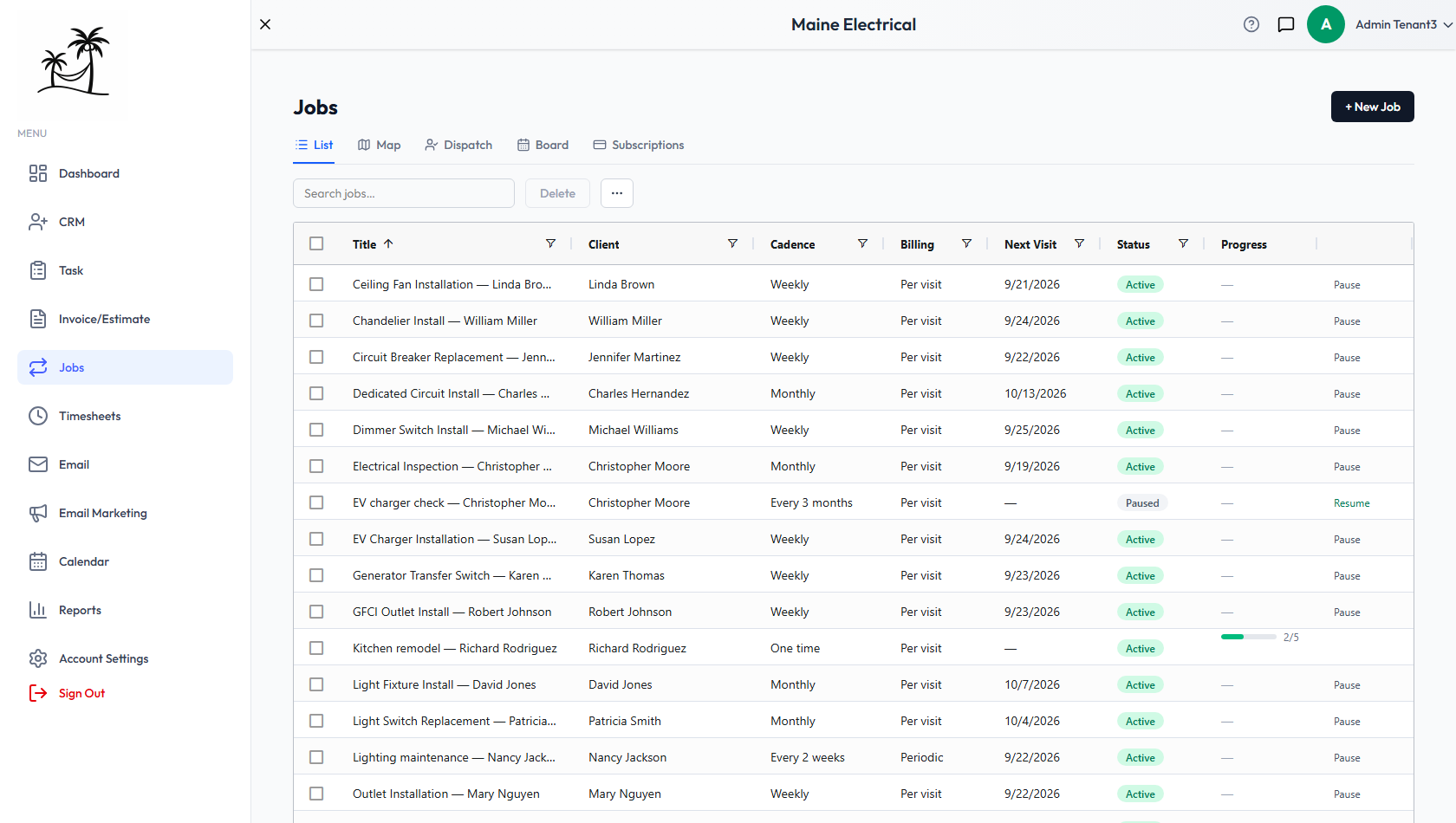Close the panel with the X icon
This screenshot has width=1456, height=823.
[265, 24]
